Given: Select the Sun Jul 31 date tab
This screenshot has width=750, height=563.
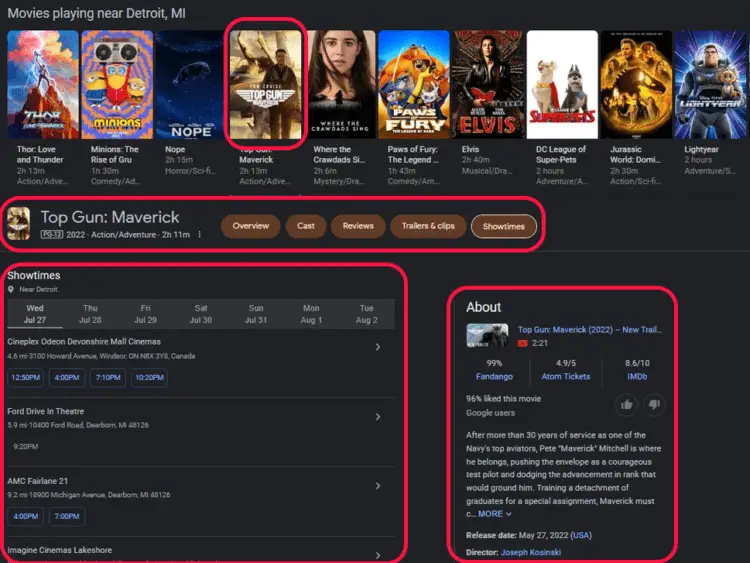Looking at the screenshot, I should coord(256,314).
